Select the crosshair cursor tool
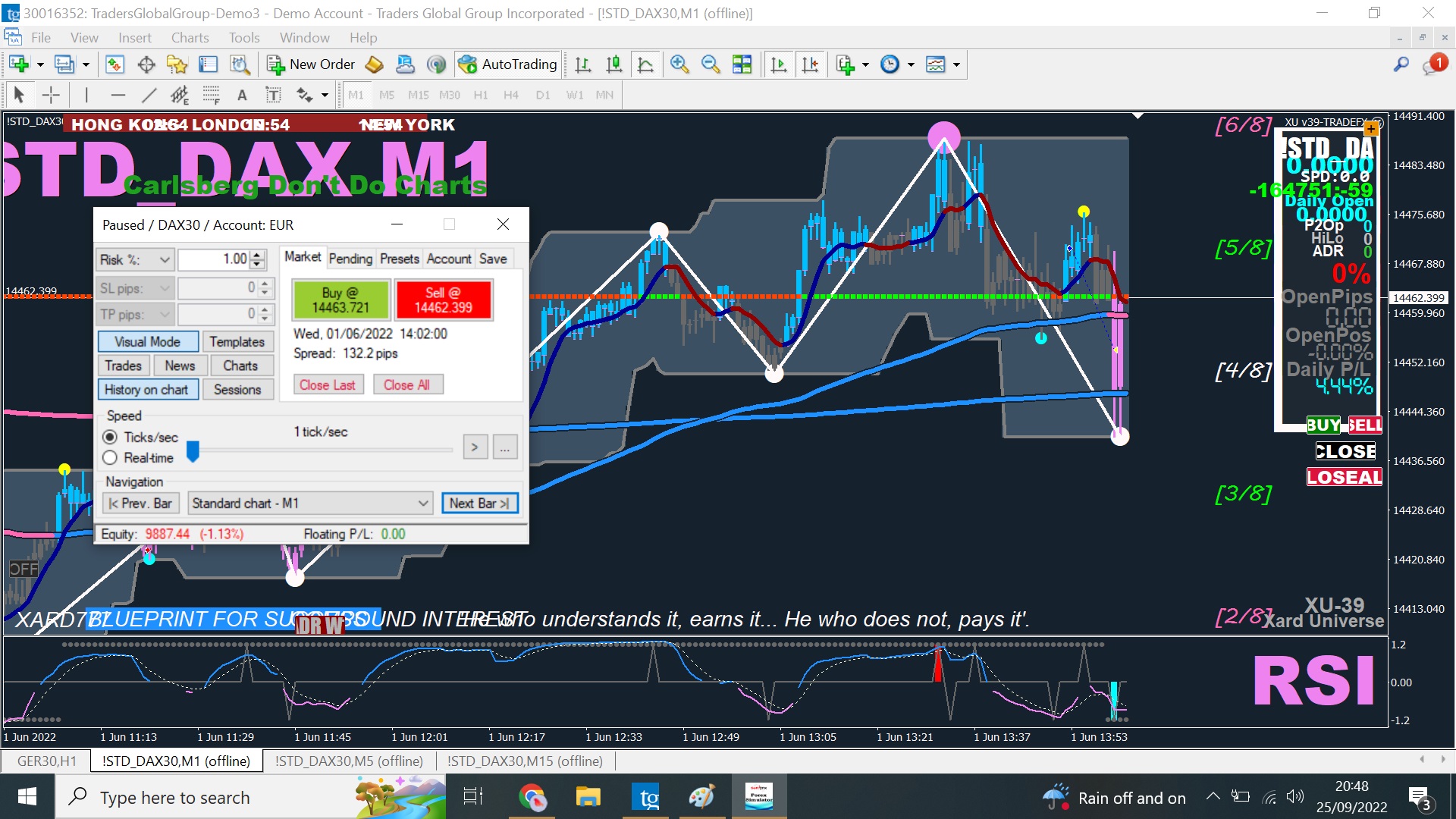Viewport: 1456px width, 819px height. [x=51, y=95]
